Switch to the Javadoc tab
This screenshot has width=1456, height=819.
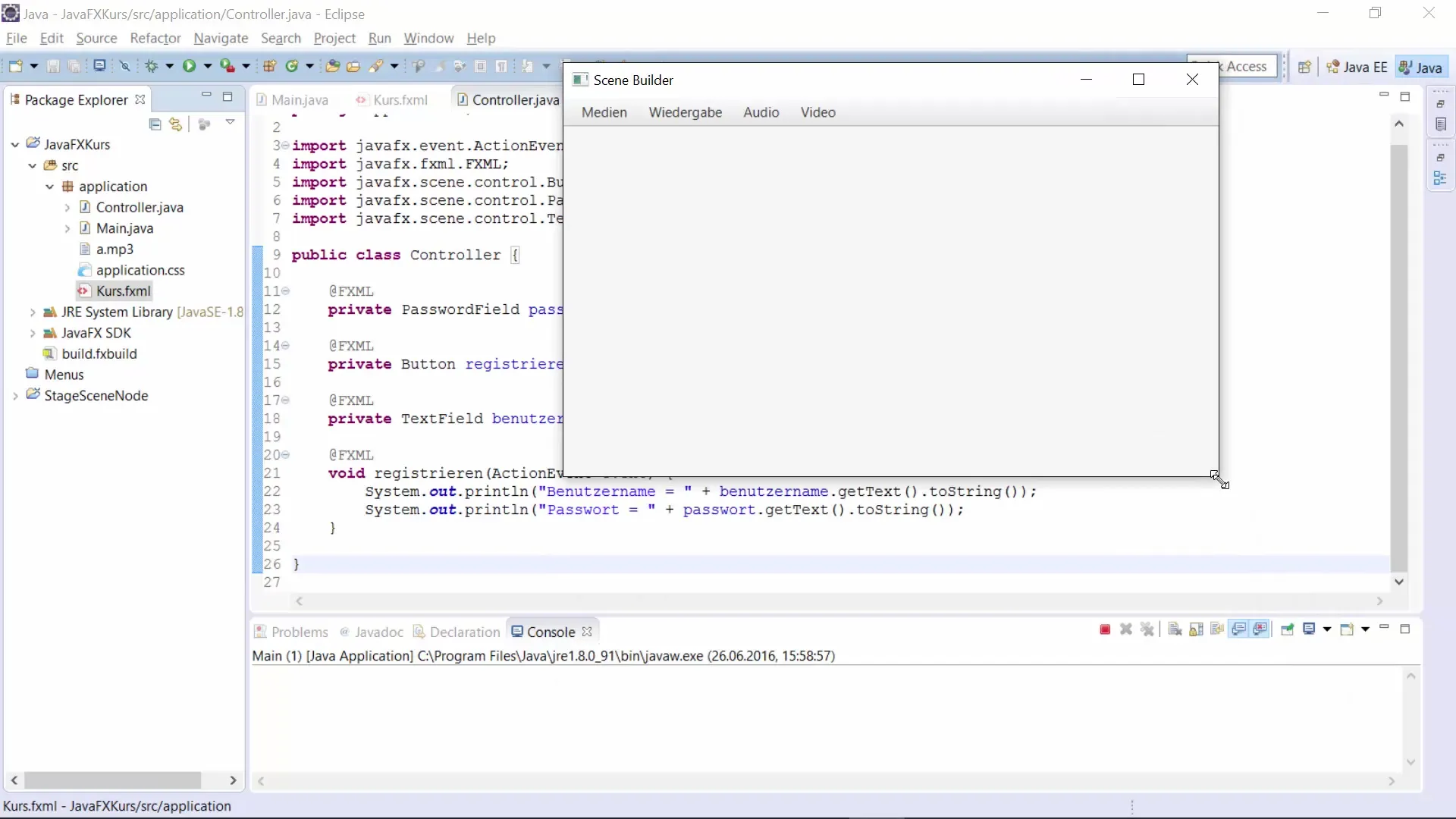(x=372, y=632)
